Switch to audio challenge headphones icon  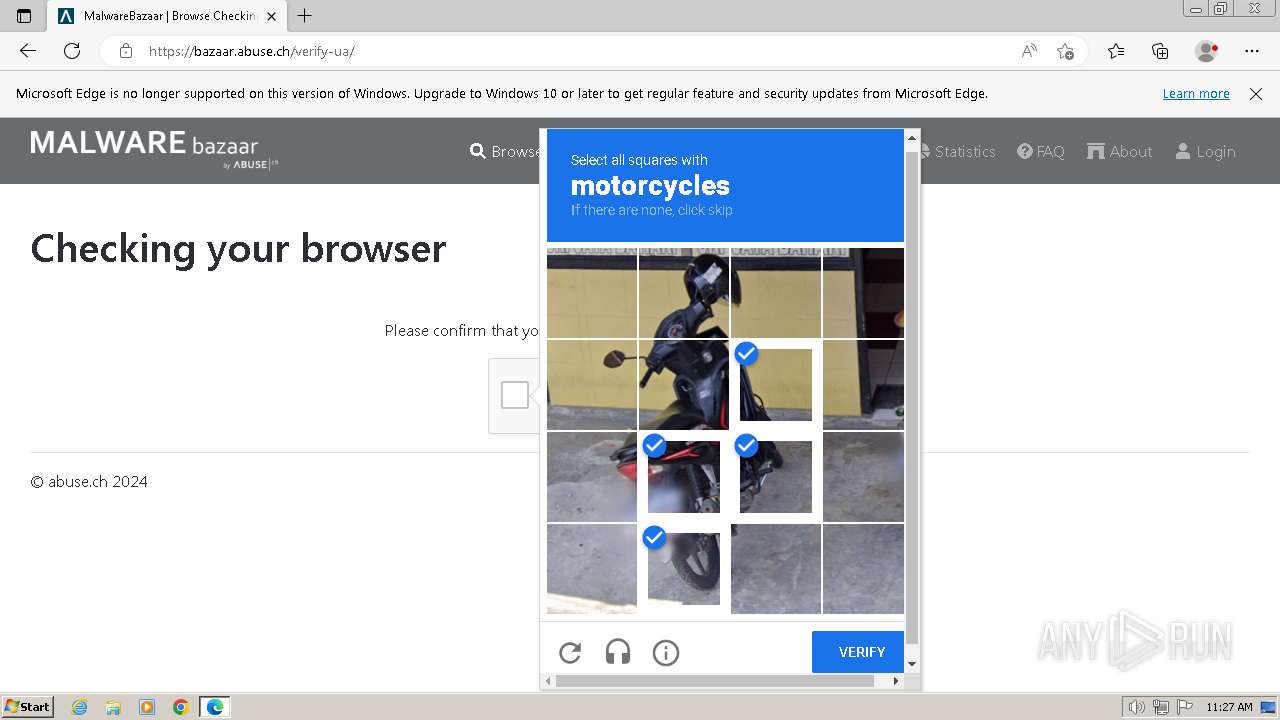618,653
